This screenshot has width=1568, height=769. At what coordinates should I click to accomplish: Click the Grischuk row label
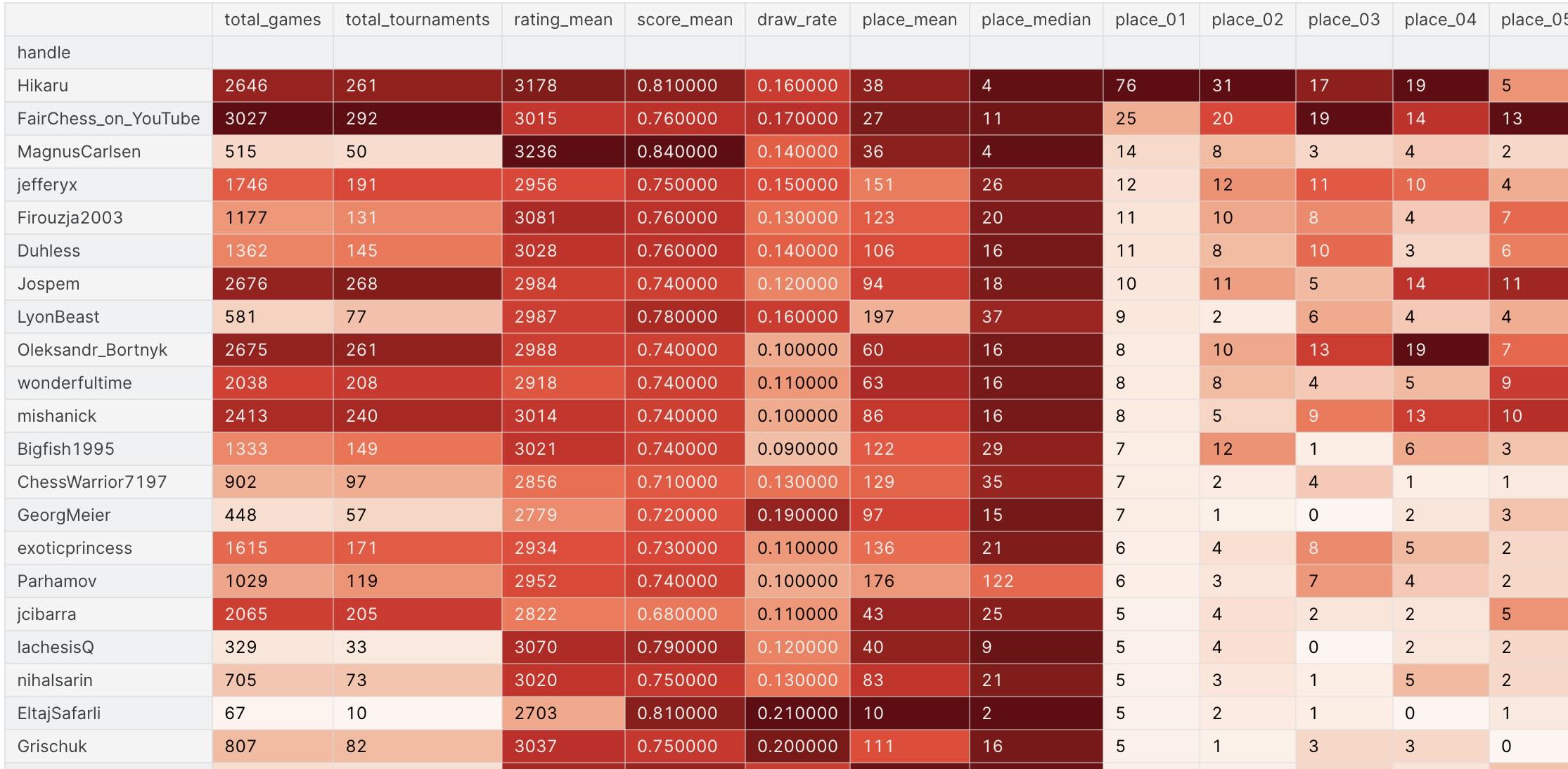(x=52, y=747)
